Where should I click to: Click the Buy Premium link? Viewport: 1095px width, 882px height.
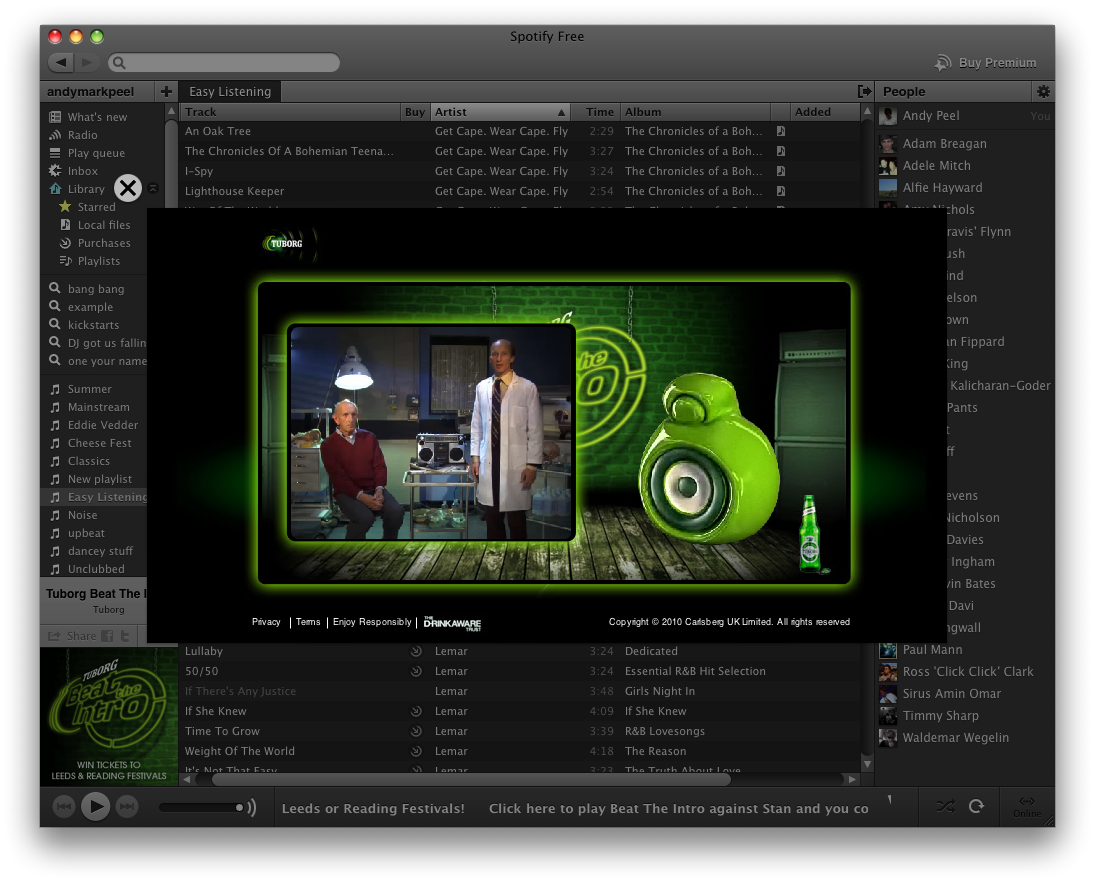(x=985, y=63)
